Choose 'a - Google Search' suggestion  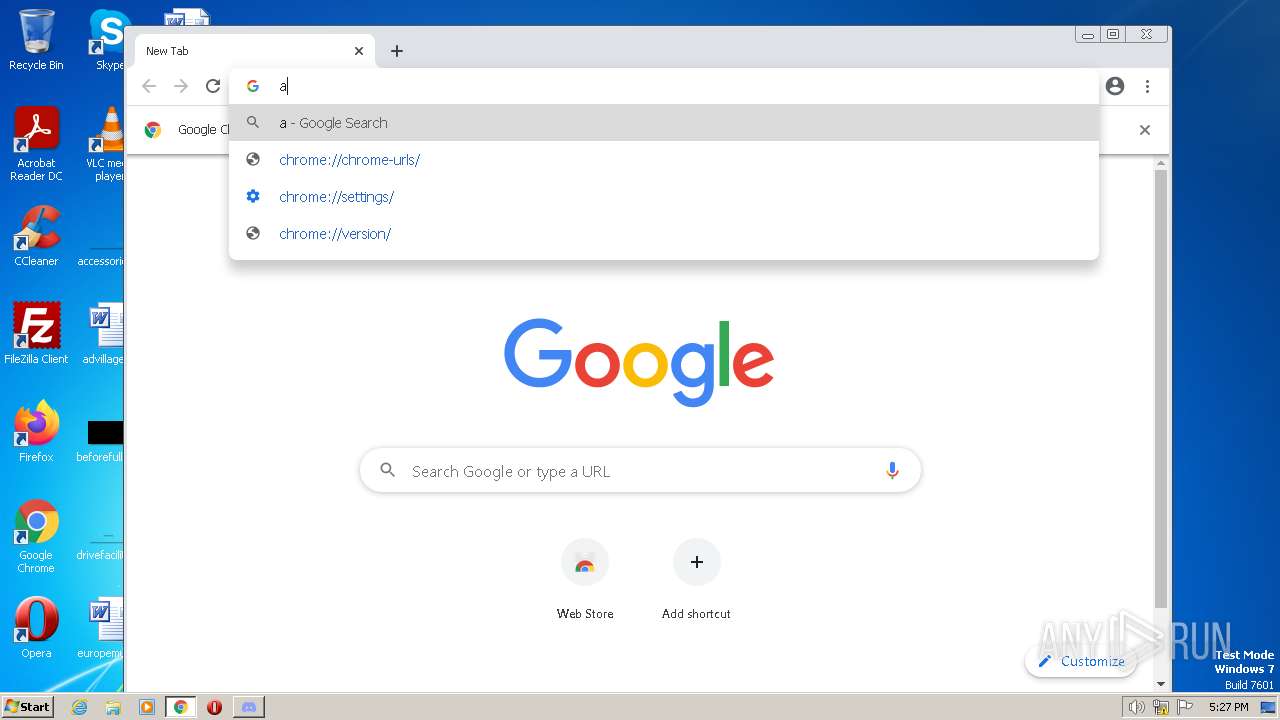(x=664, y=123)
